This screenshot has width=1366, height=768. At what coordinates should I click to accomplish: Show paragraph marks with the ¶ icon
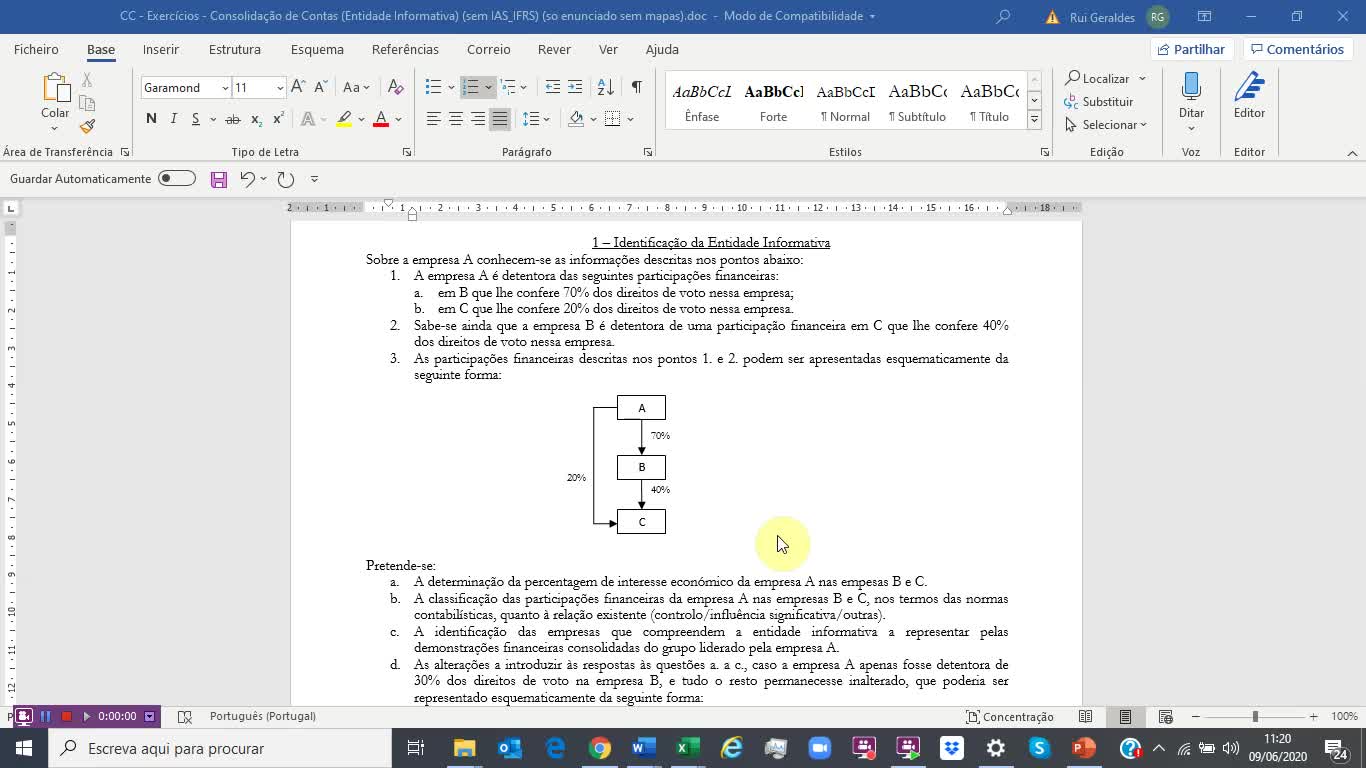pos(635,87)
